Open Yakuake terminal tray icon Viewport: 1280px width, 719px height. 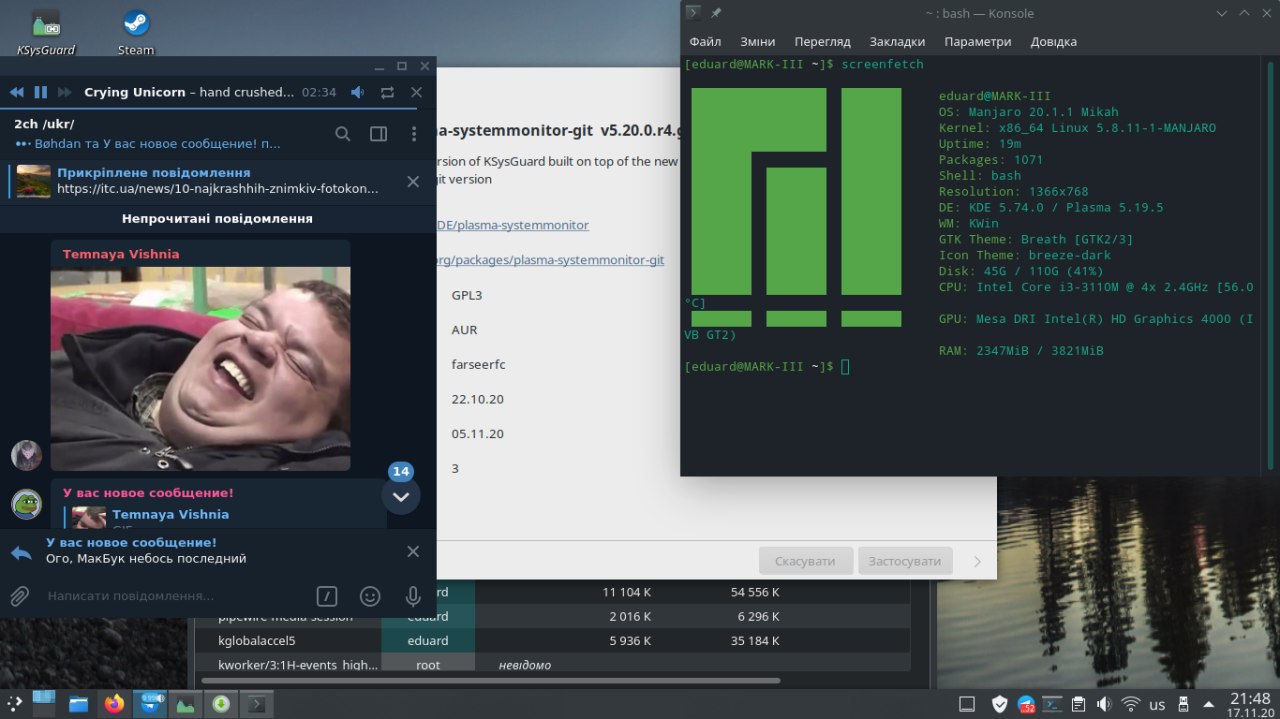(x=1052, y=704)
